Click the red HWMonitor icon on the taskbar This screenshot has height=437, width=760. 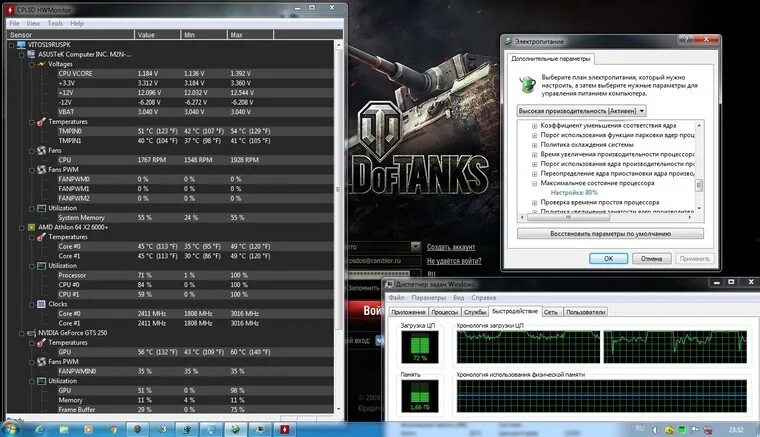(x=285, y=429)
